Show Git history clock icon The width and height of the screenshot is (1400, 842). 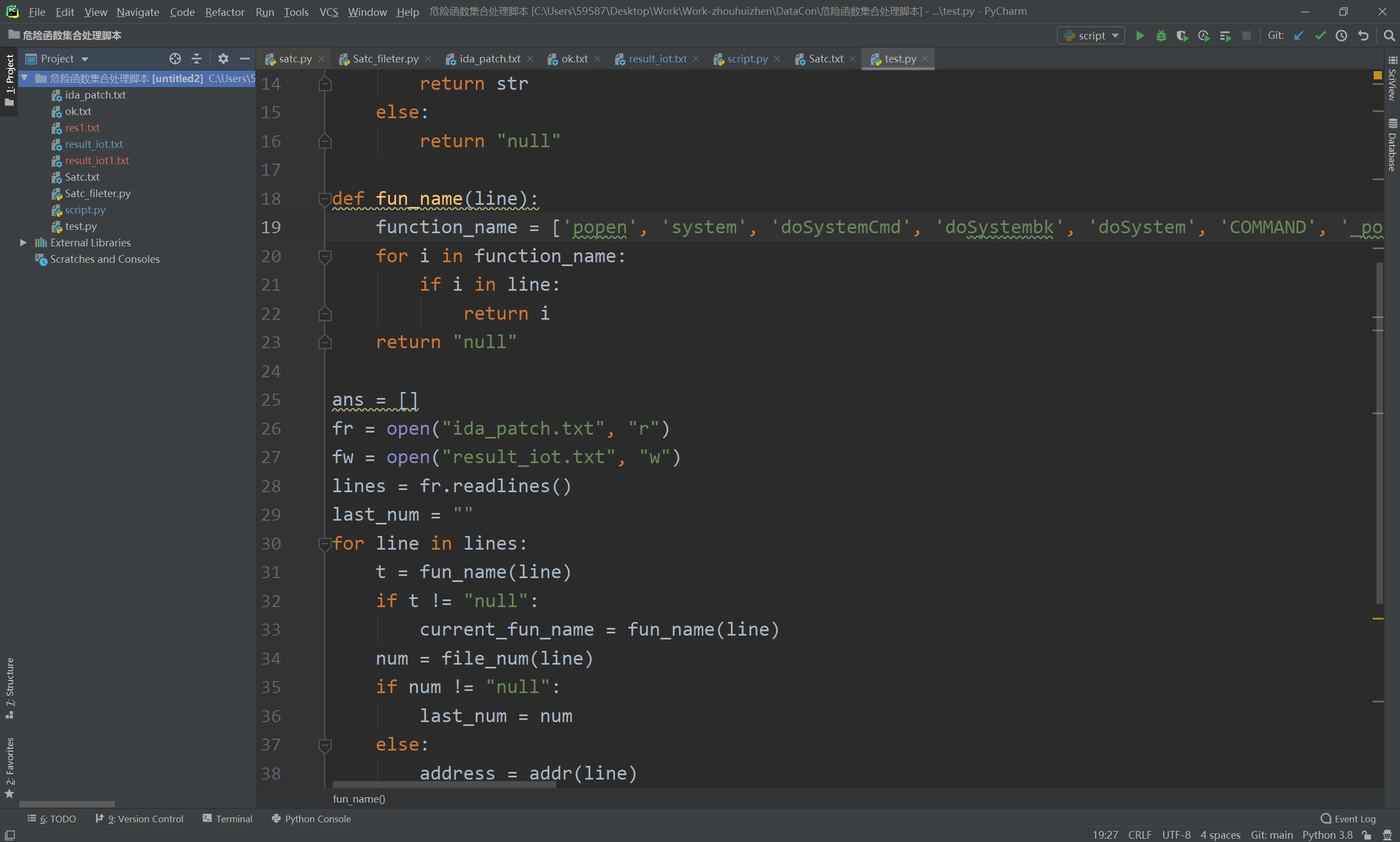[1341, 36]
